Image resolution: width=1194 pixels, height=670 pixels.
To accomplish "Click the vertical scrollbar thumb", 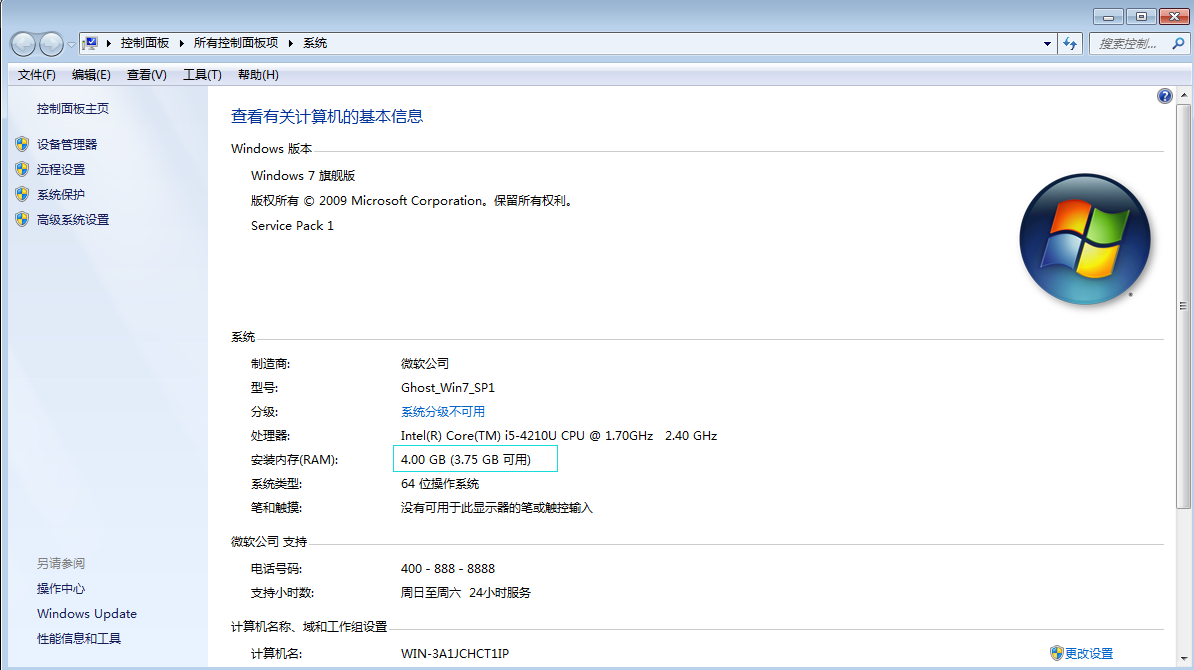I will [x=1183, y=306].
